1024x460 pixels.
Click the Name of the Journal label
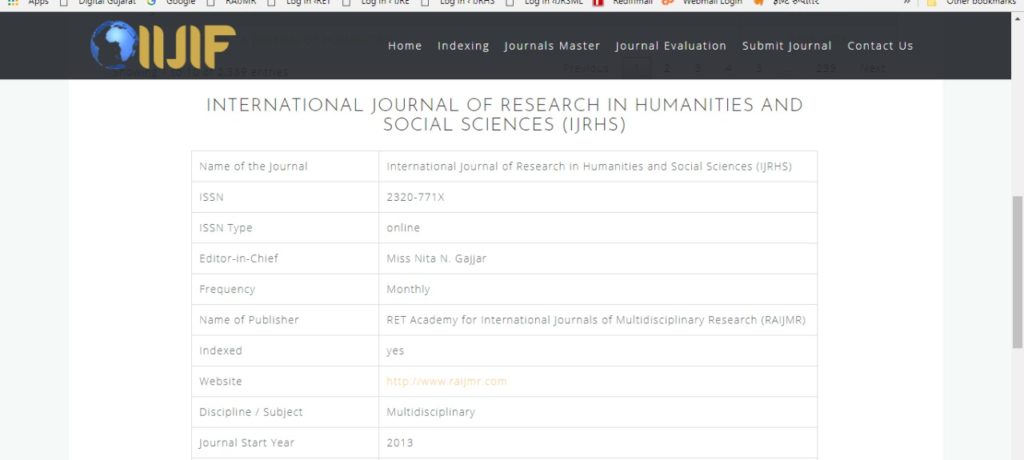point(253,167)
